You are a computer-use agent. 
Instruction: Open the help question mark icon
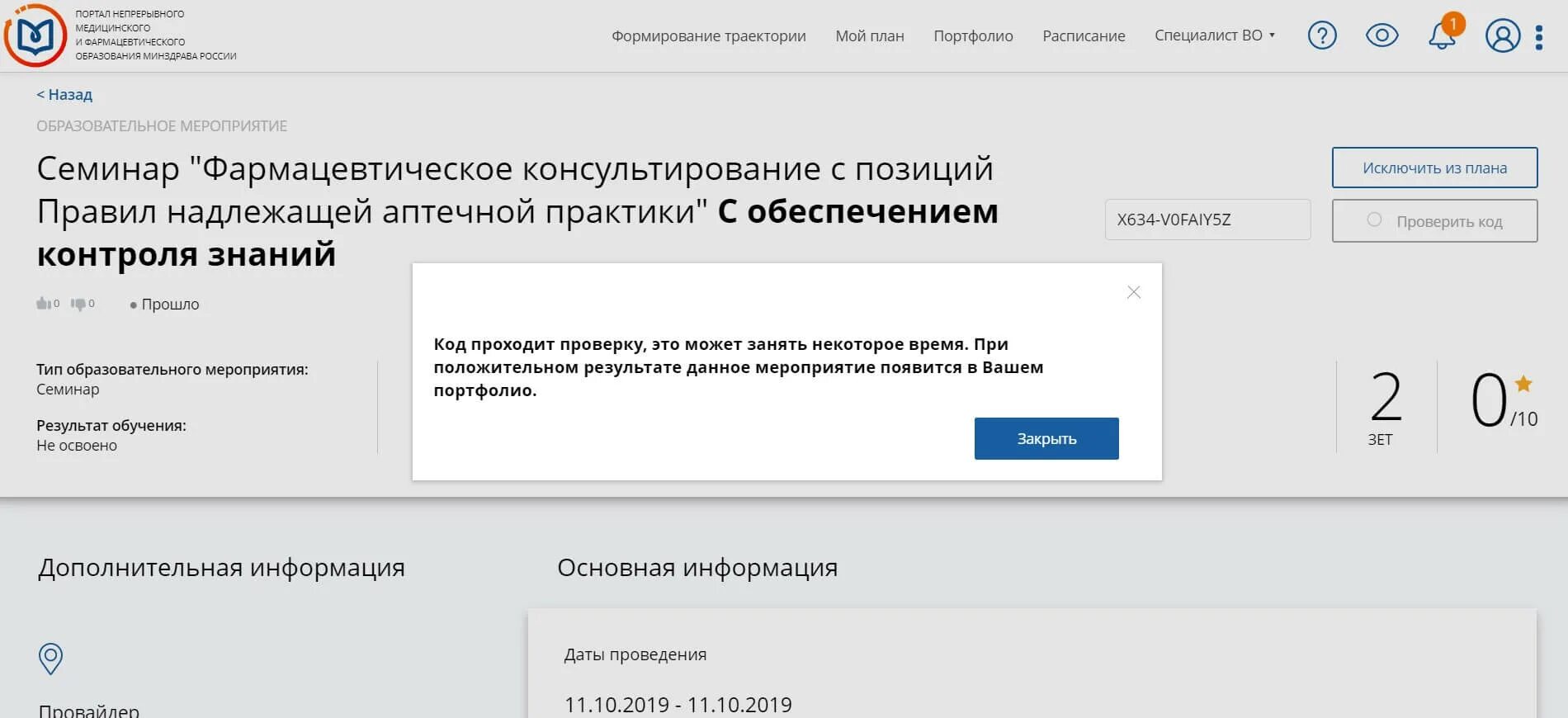(x=1322, y=35)
